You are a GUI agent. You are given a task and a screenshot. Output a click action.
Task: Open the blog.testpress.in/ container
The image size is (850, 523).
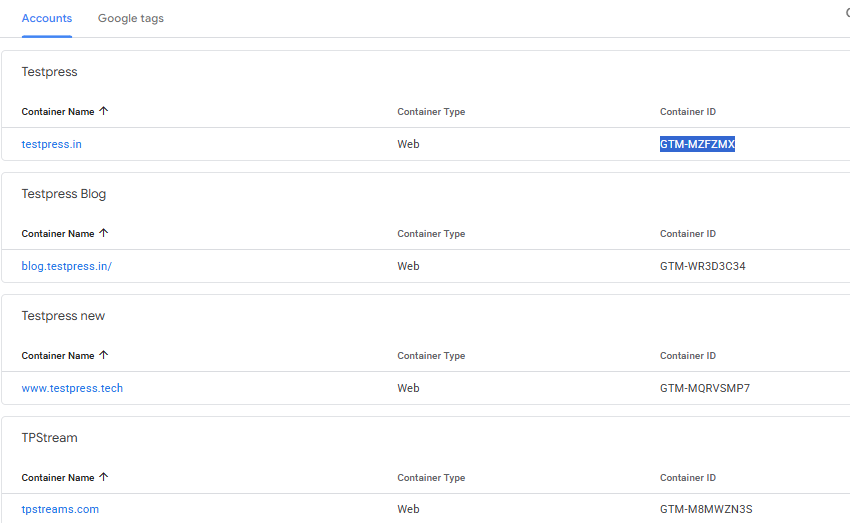pos(74,266)
